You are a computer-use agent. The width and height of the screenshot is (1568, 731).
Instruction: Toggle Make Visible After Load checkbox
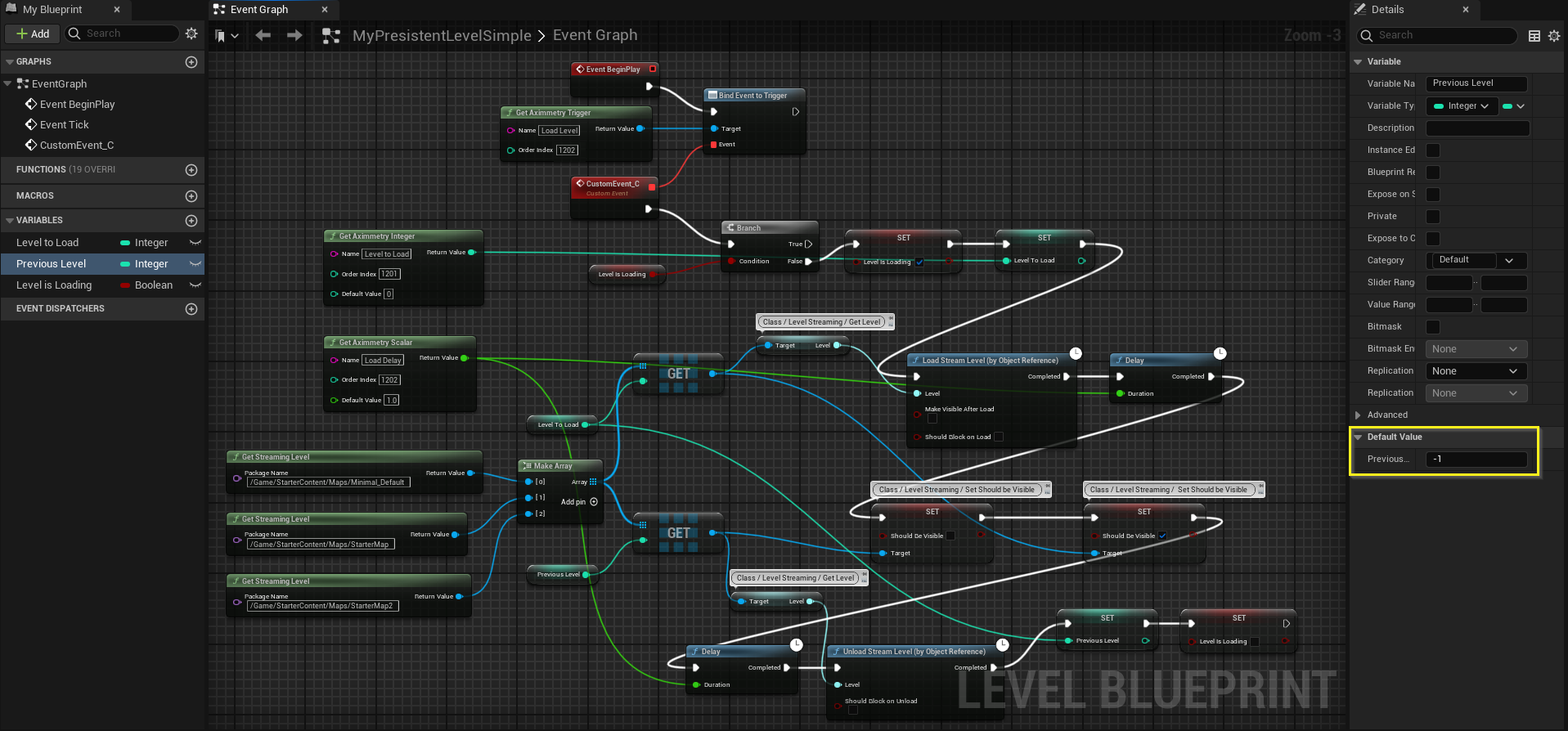click(932, 419)
